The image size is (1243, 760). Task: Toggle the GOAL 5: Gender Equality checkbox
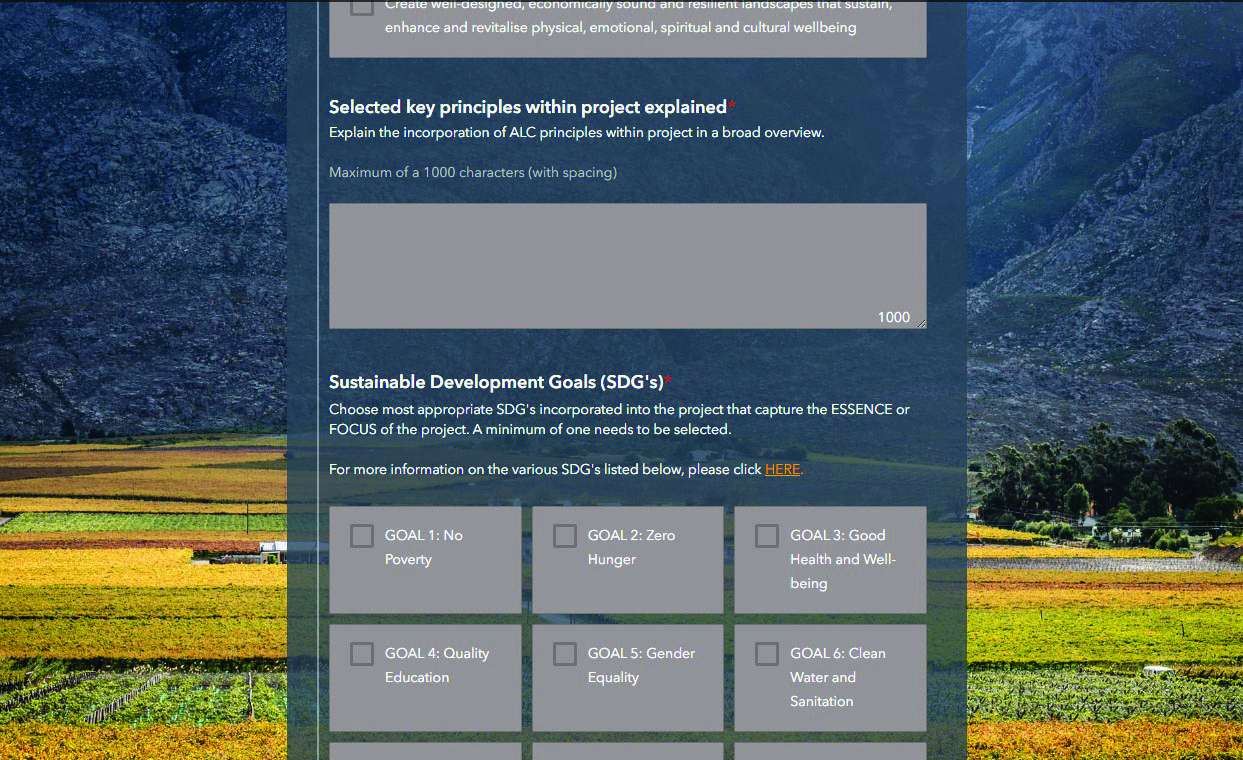565,654
